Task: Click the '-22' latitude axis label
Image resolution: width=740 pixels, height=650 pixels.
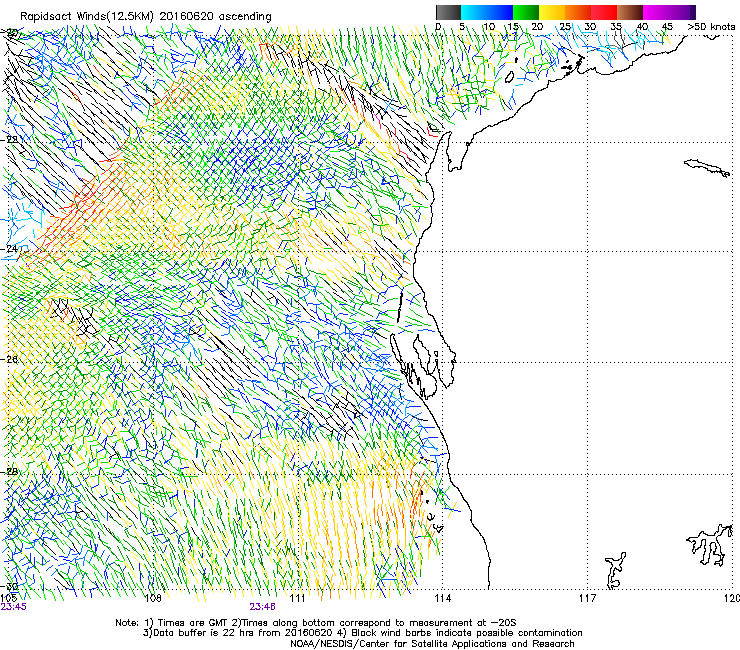Action: click(11, 139)
